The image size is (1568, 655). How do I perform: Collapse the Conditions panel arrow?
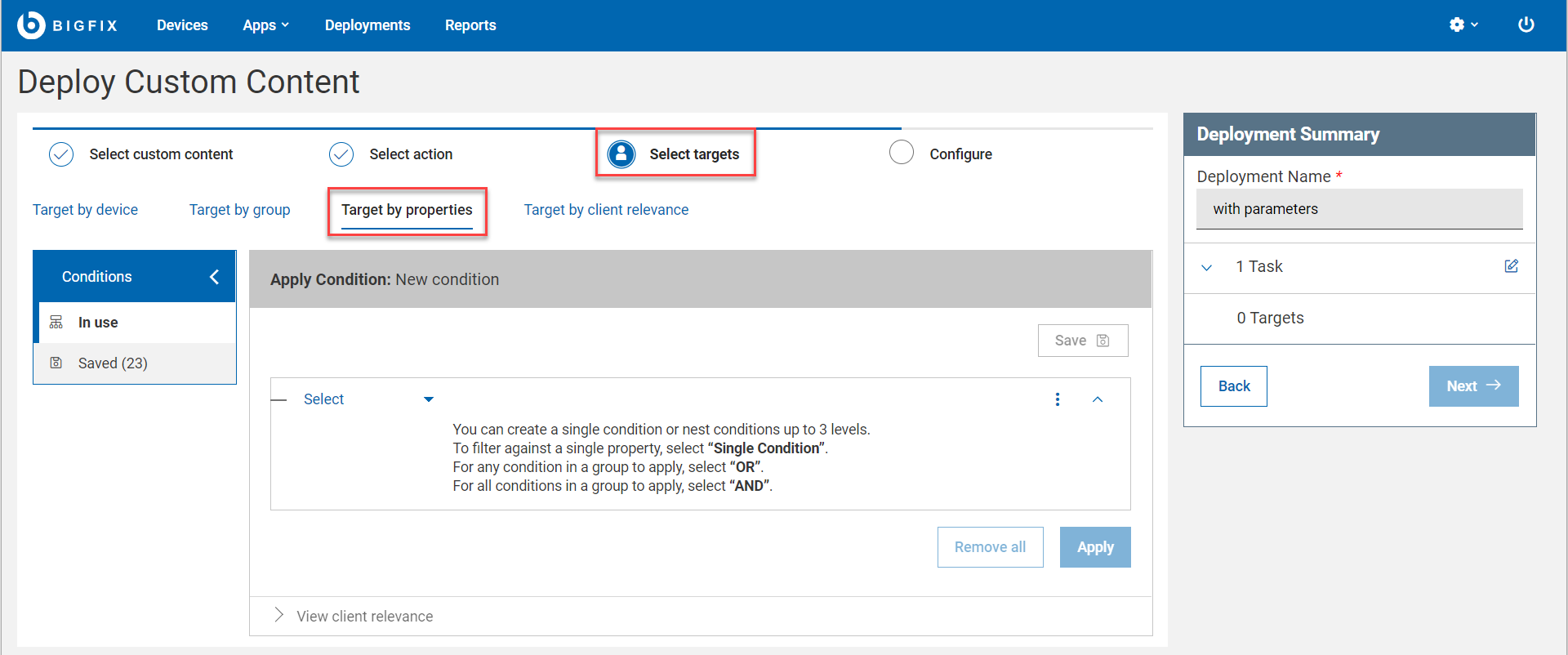pyautogui.click(x=214, y=277)
